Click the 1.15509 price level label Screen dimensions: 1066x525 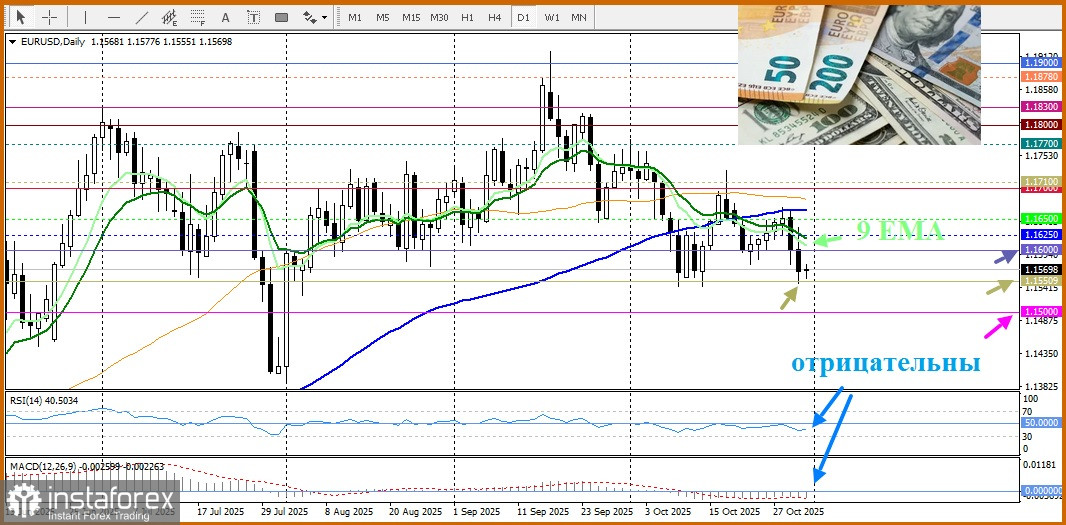1040,280
